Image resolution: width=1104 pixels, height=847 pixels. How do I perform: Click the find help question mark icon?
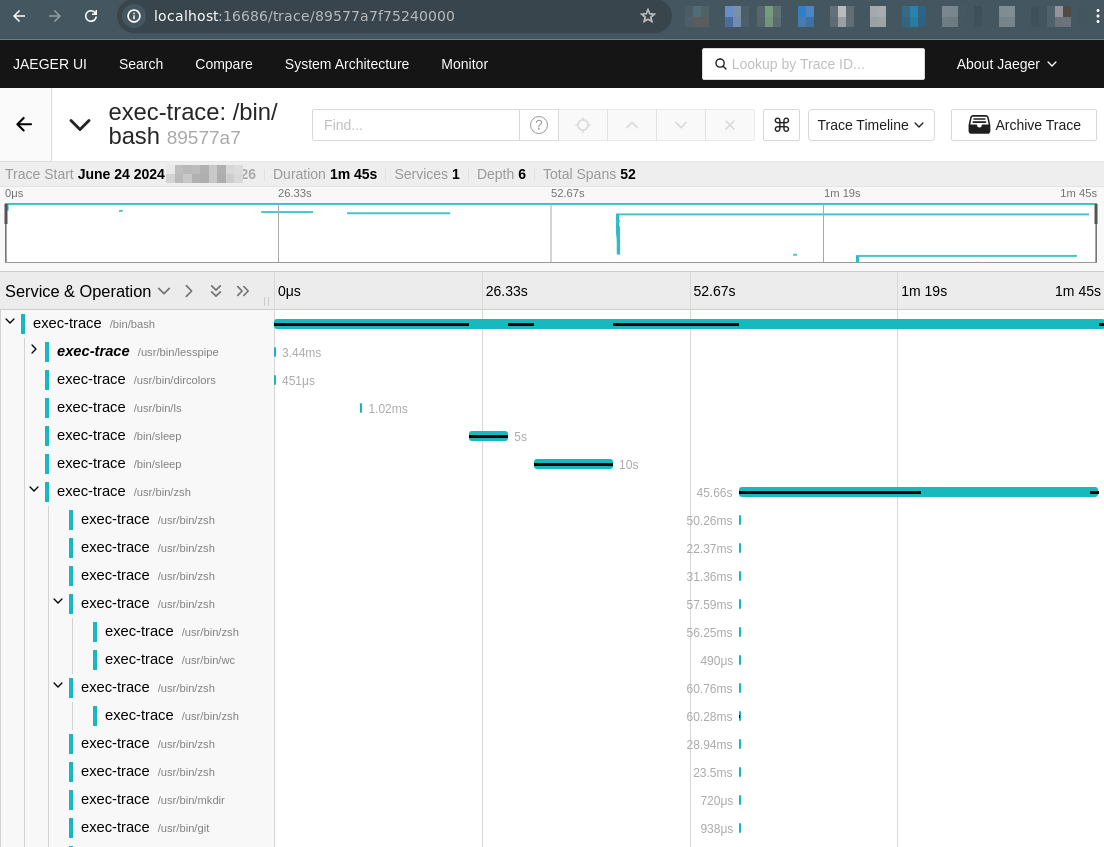pos(539,125)
